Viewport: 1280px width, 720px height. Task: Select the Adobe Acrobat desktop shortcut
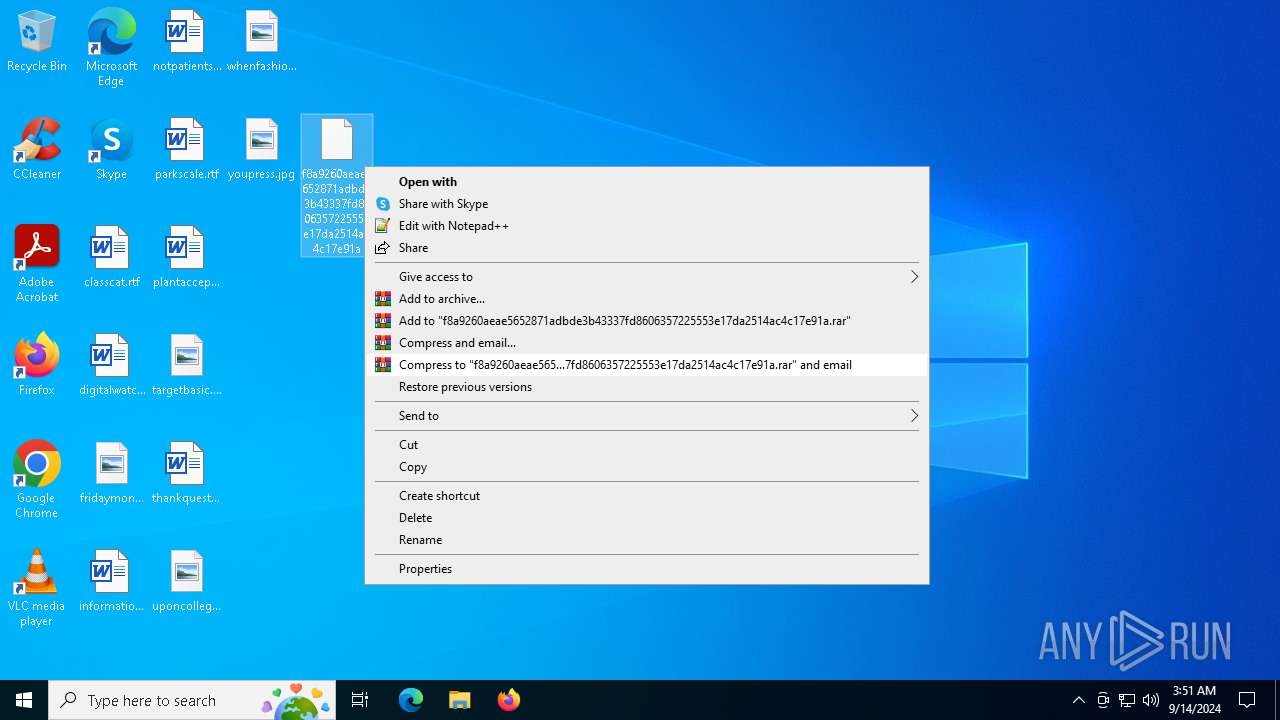[37, 264]
